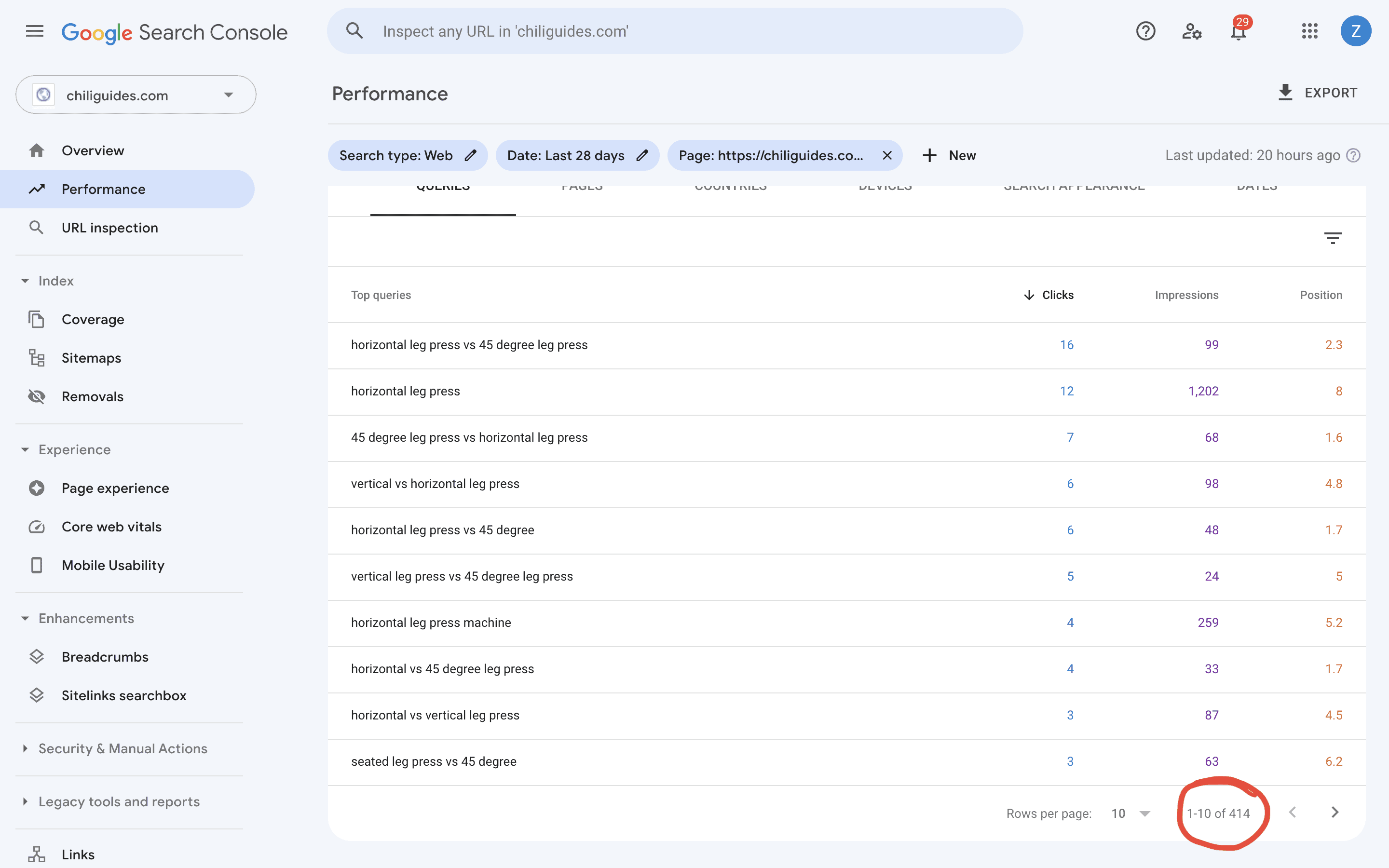Click the Google Search Console logo
The width and height of the screenshot is (1389, 868).
point(175,33)
